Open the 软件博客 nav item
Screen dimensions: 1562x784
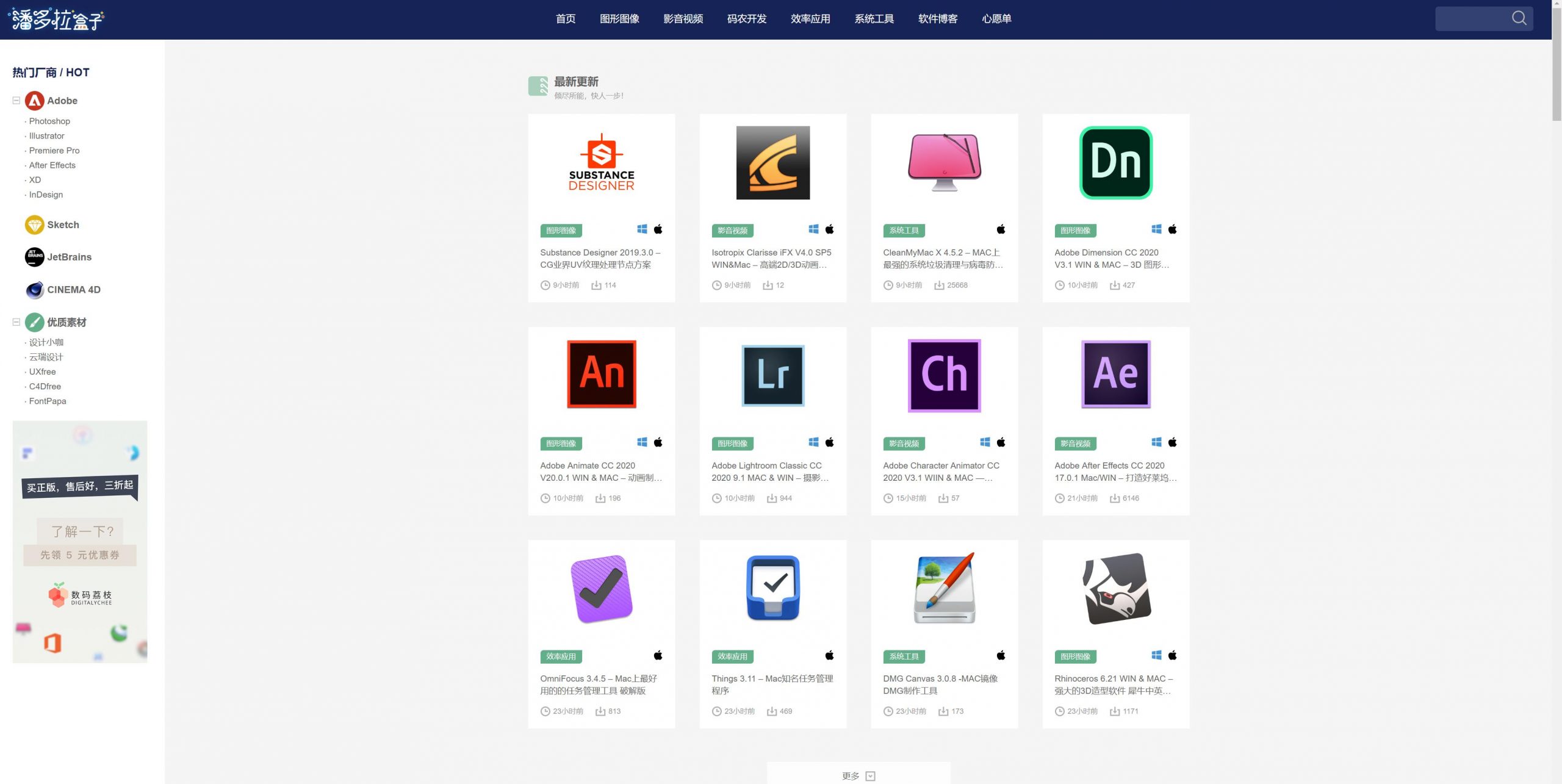[x=938, y=19]
